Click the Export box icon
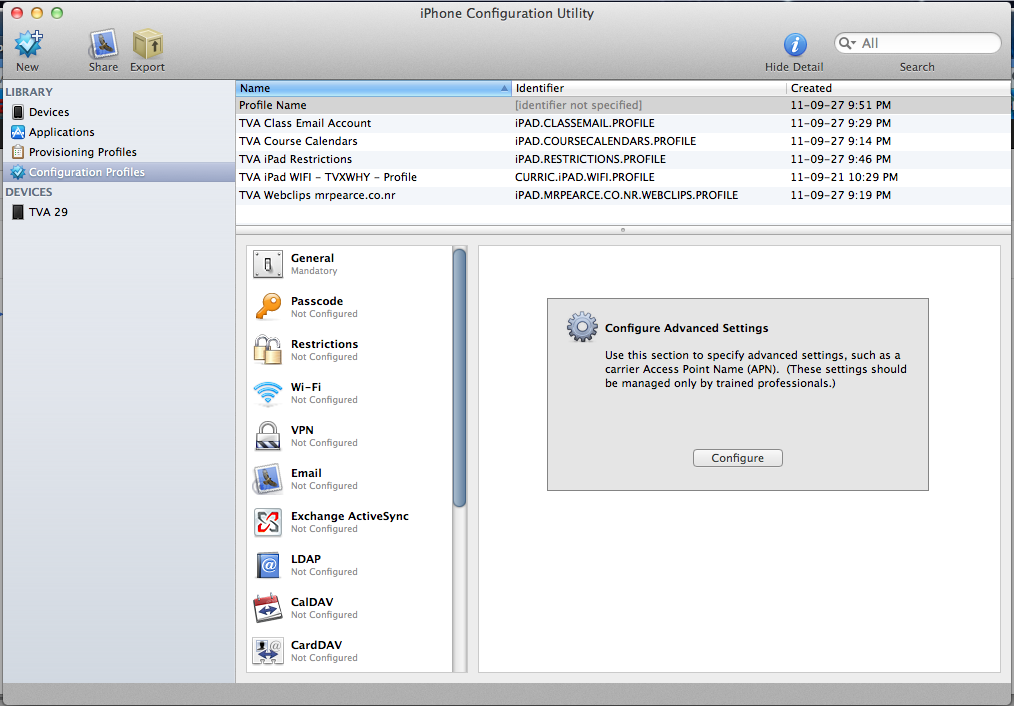Image resolution: width=1014 pixels, height=706 pixels. 147,44
